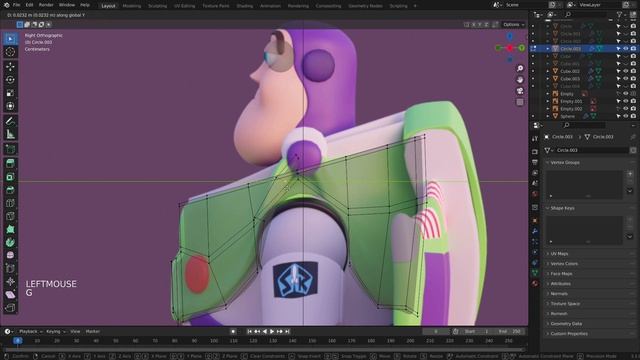Choose the Add Cube tool
The width and height of the screenshot is (640, 360).
click(x=10, y=149)
